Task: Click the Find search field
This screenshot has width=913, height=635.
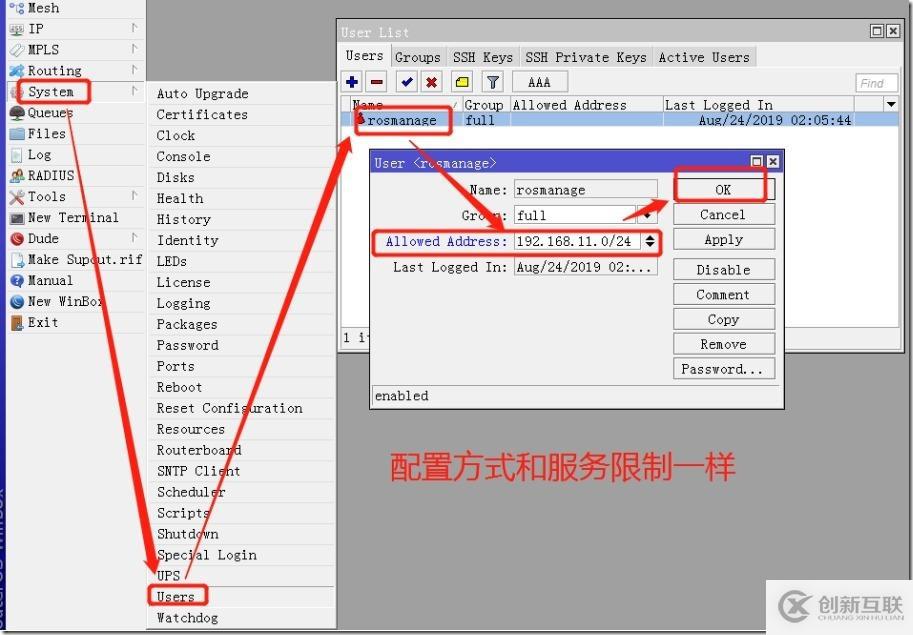Action: (x=876, y=83)
